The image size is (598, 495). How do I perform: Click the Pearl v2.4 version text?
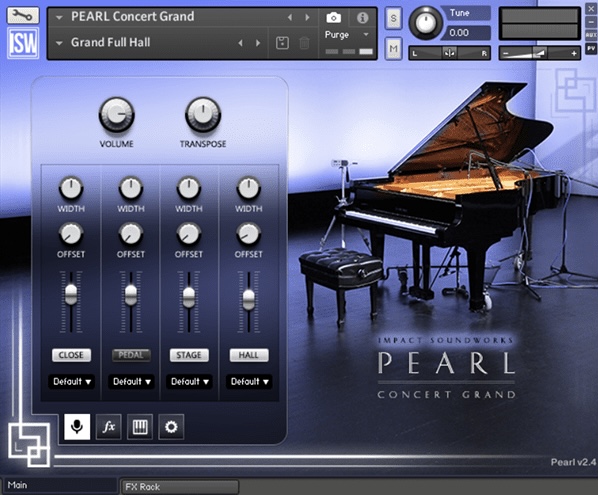573,462
